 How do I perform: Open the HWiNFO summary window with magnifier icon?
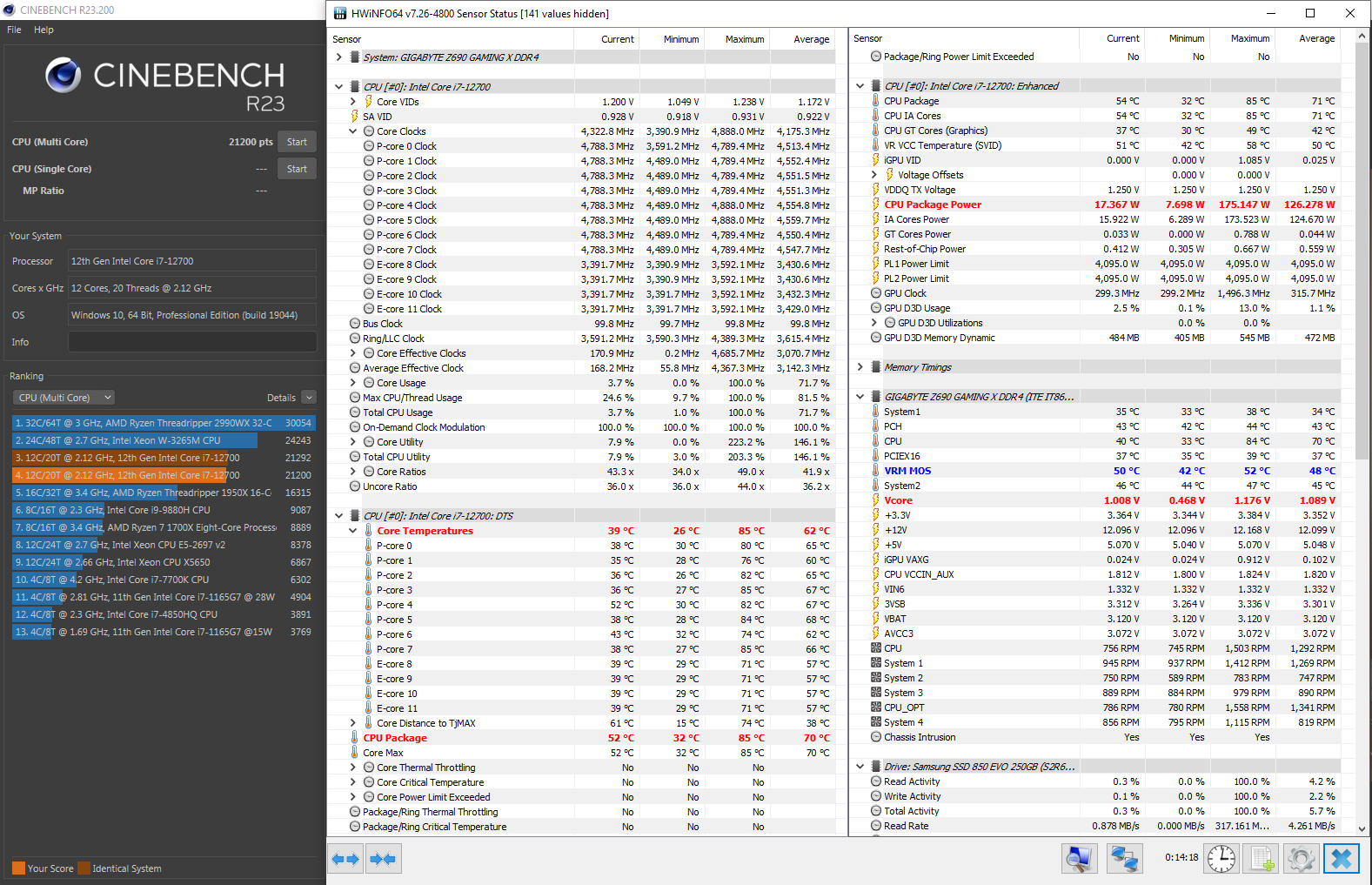click(1080, 859)
